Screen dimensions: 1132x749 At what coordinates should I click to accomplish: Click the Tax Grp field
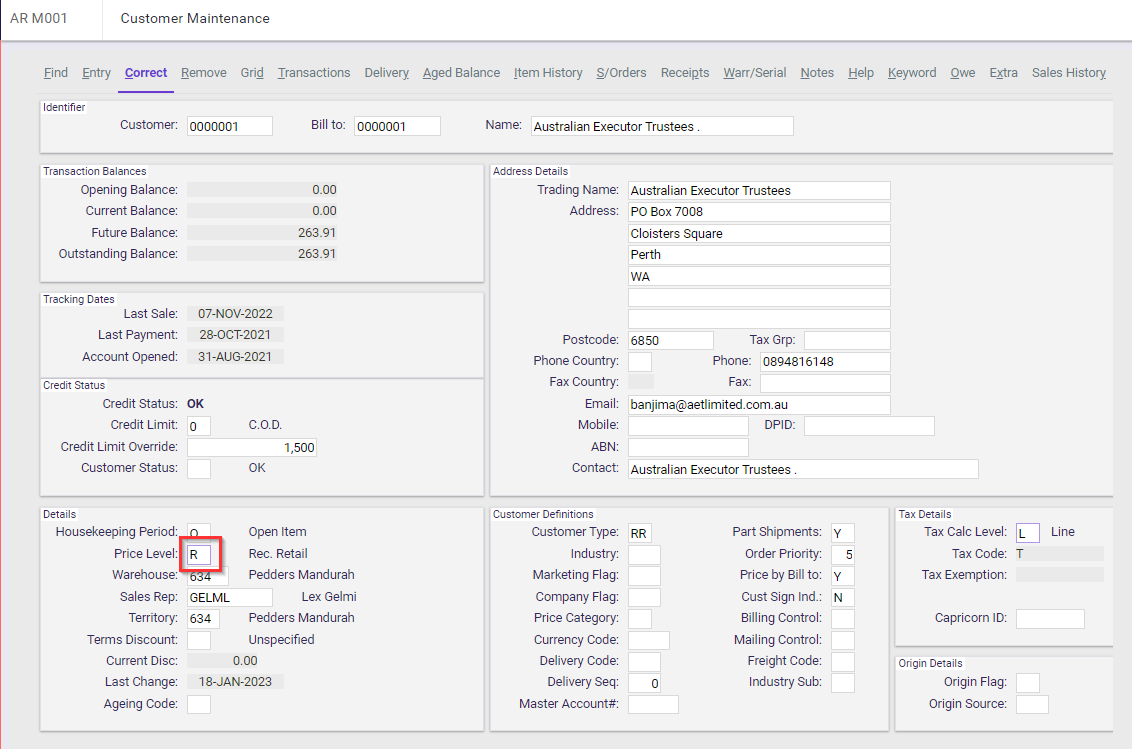[847, 340]
